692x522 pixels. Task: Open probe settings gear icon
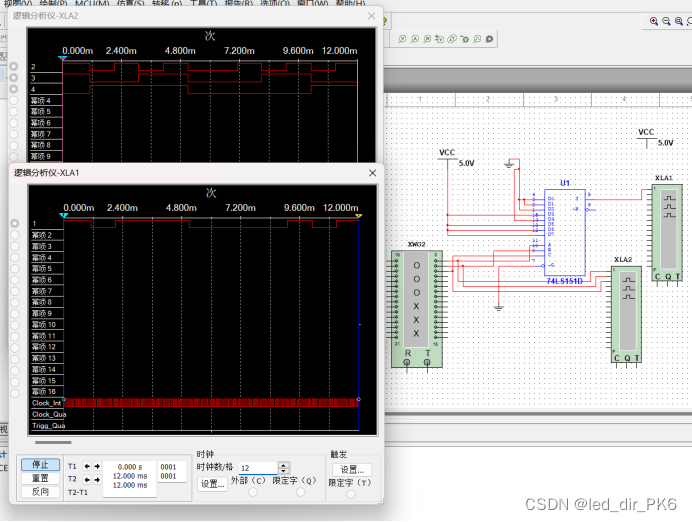pos(489,39)
